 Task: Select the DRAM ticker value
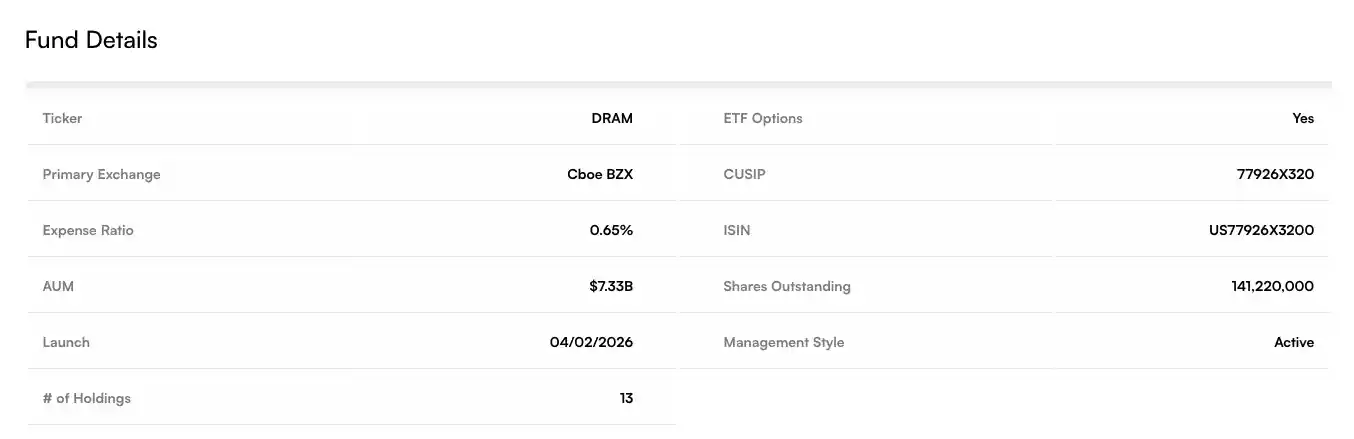(x=612, y=118)
